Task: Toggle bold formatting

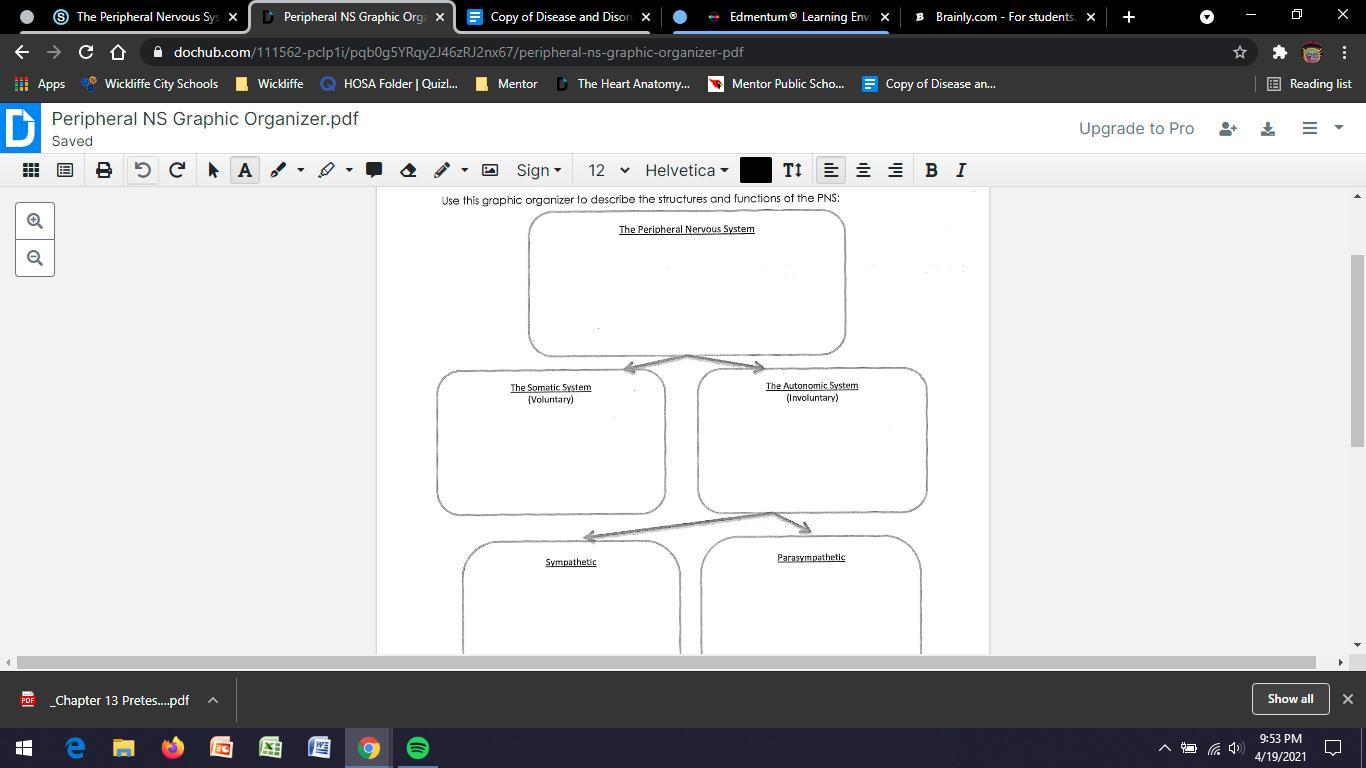Action: tap(931, 170)
